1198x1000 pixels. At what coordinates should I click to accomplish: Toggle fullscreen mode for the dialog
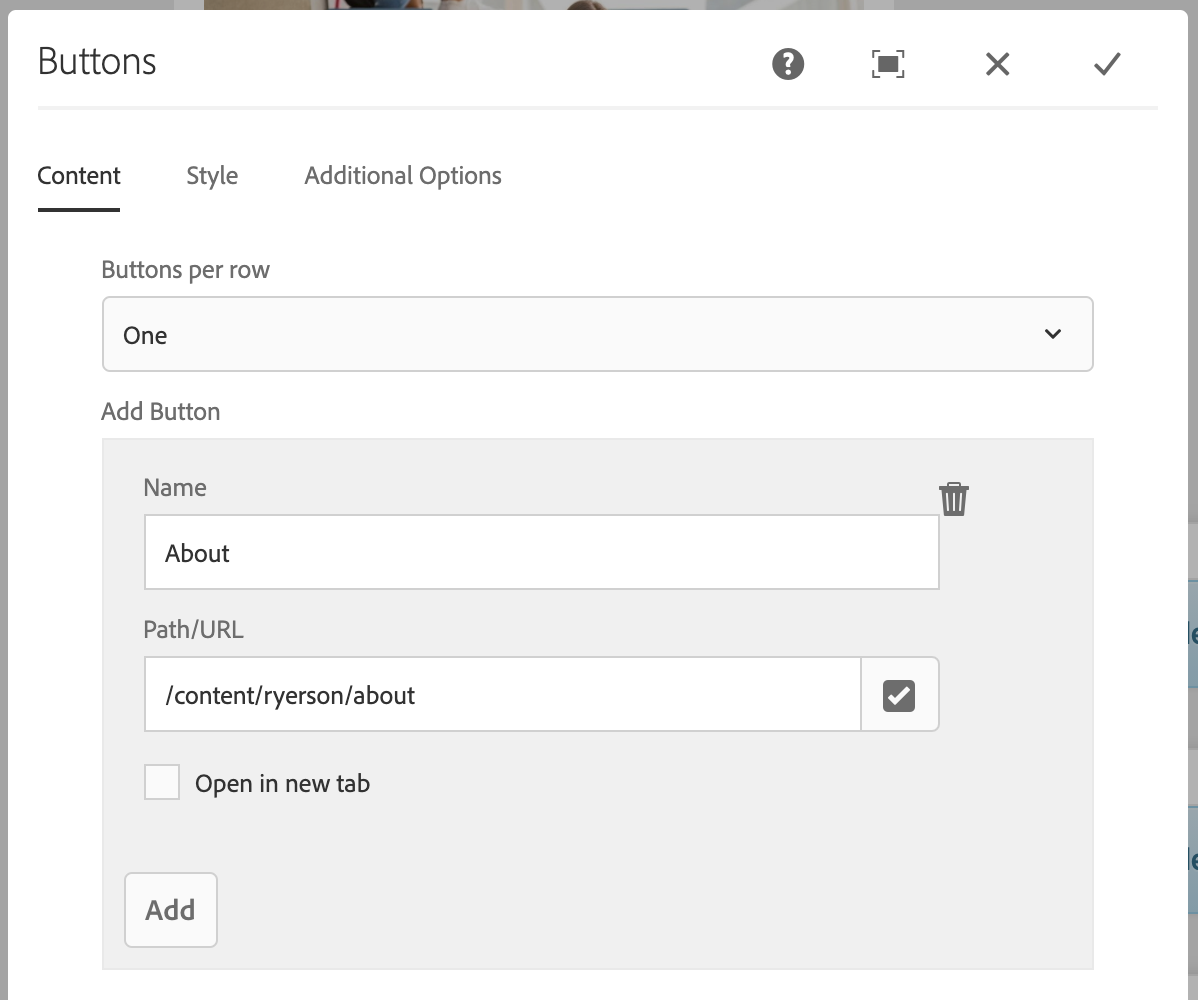click(x=888, y=65)
